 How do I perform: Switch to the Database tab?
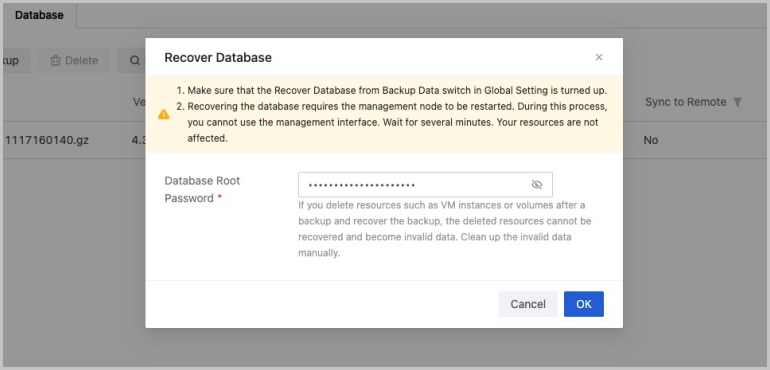coord(39,15)
